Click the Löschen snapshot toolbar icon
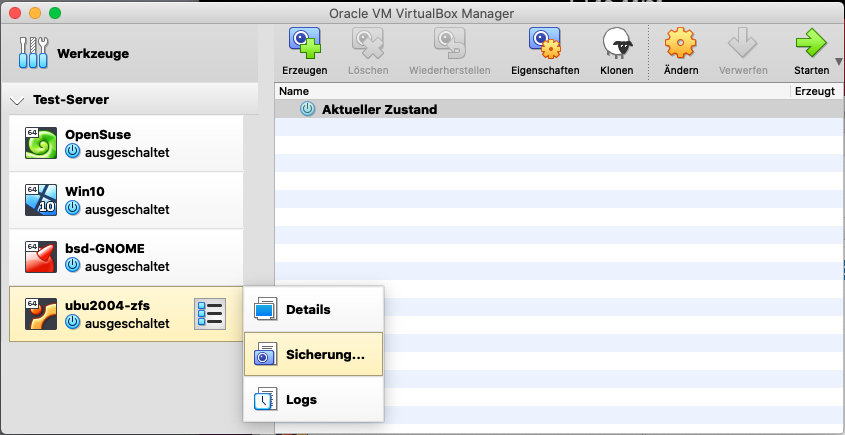The width and height of the screenshot is (845, 435). (368, 44)
